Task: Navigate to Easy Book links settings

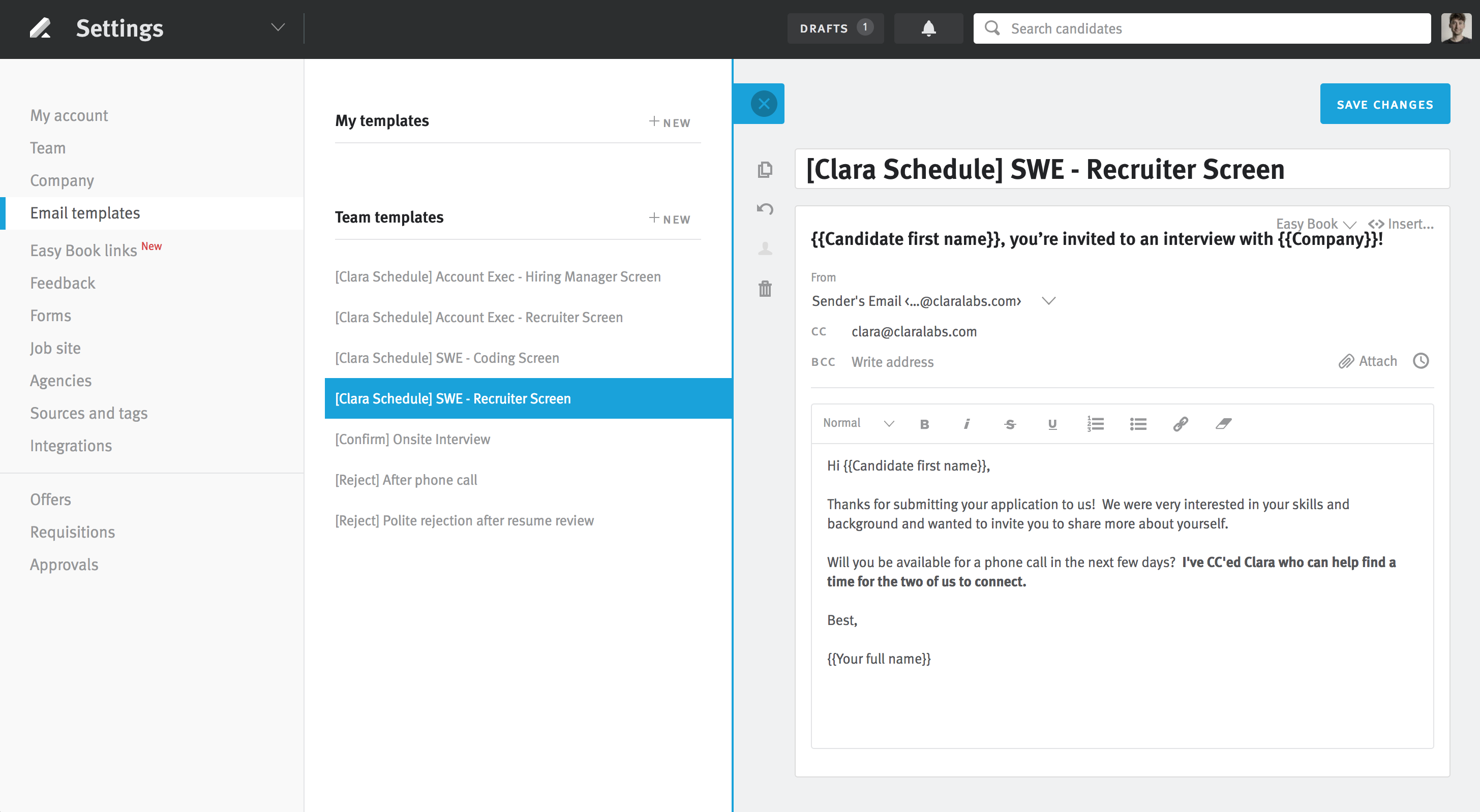Action: click(83, 250)
